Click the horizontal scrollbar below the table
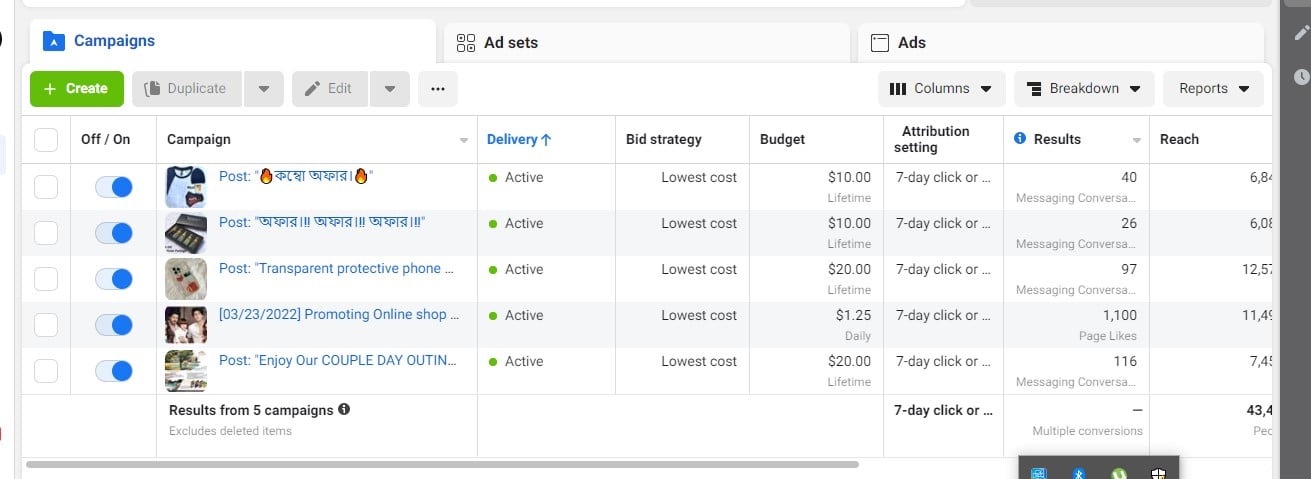The width and height of the screenshot is (1311, 479). point(442,464)
